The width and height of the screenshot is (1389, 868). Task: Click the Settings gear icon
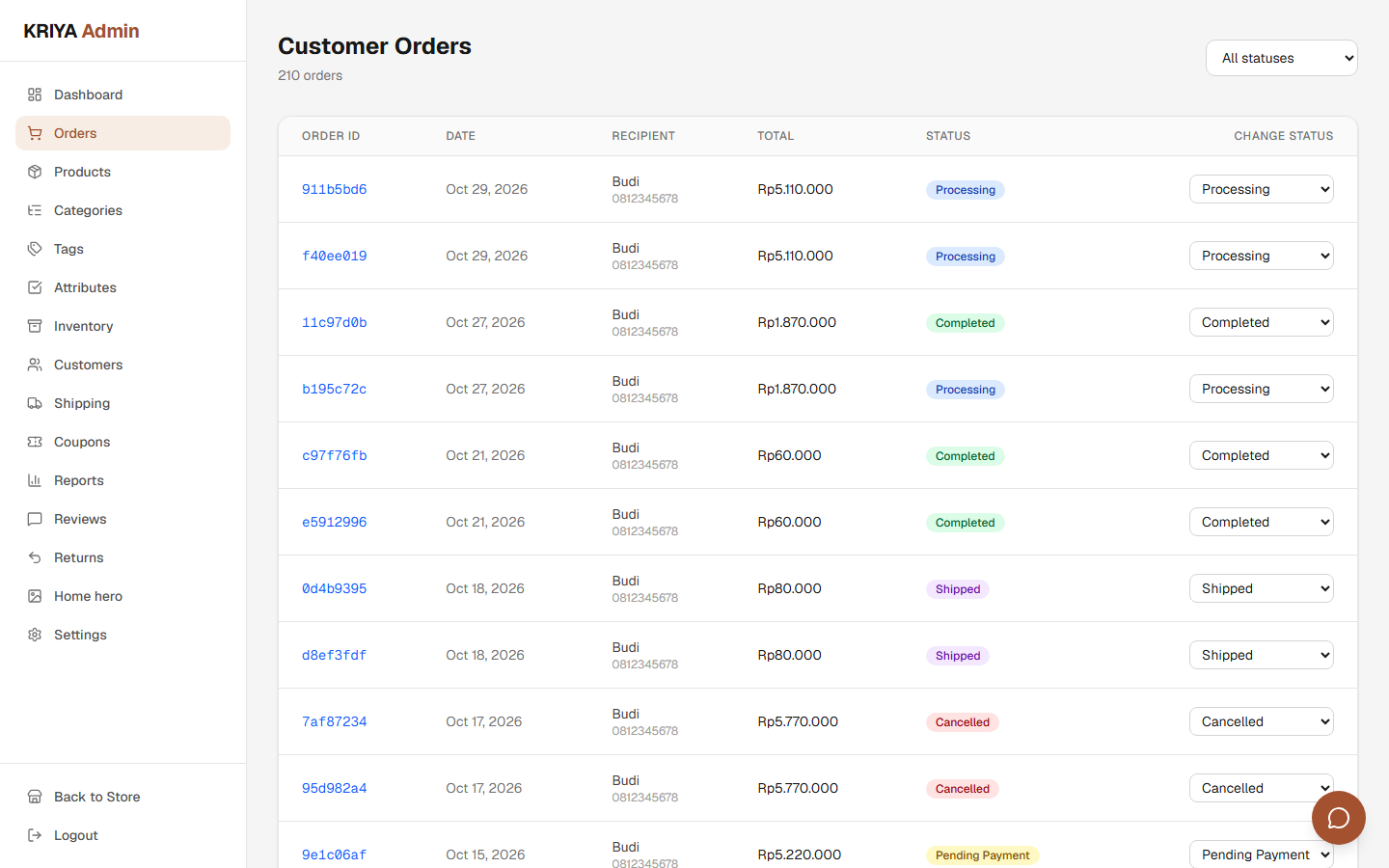coord(35,635)
